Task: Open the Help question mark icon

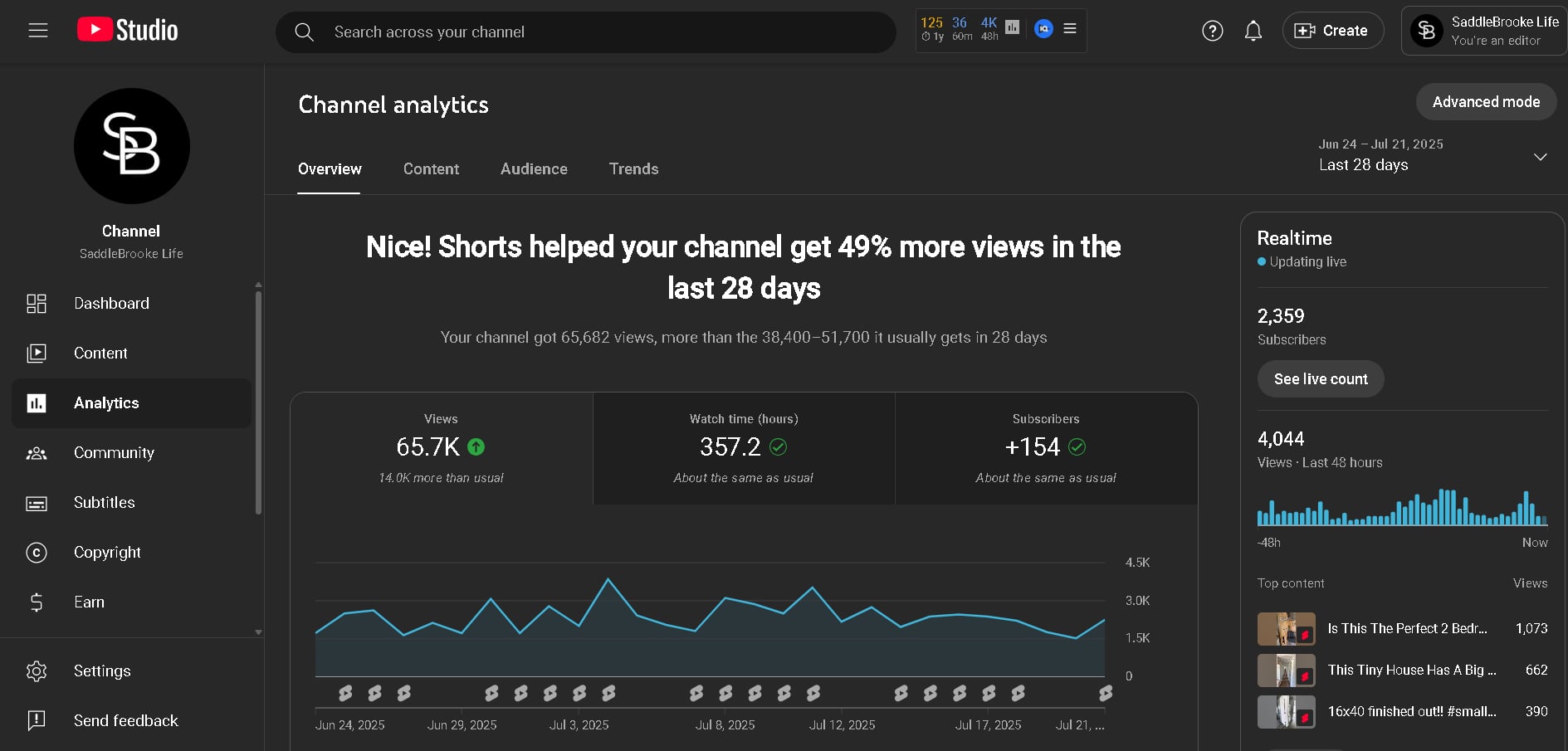Action: (1213, 32)
